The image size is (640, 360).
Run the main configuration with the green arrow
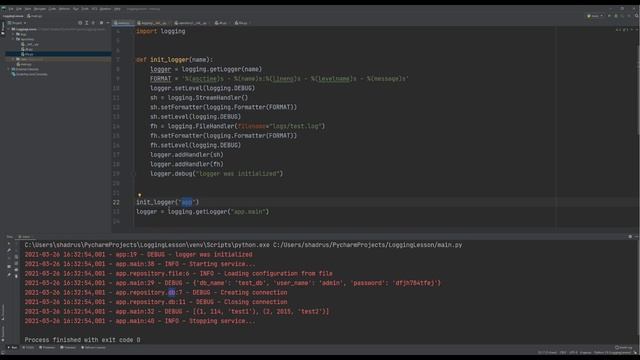pos(609,16)
